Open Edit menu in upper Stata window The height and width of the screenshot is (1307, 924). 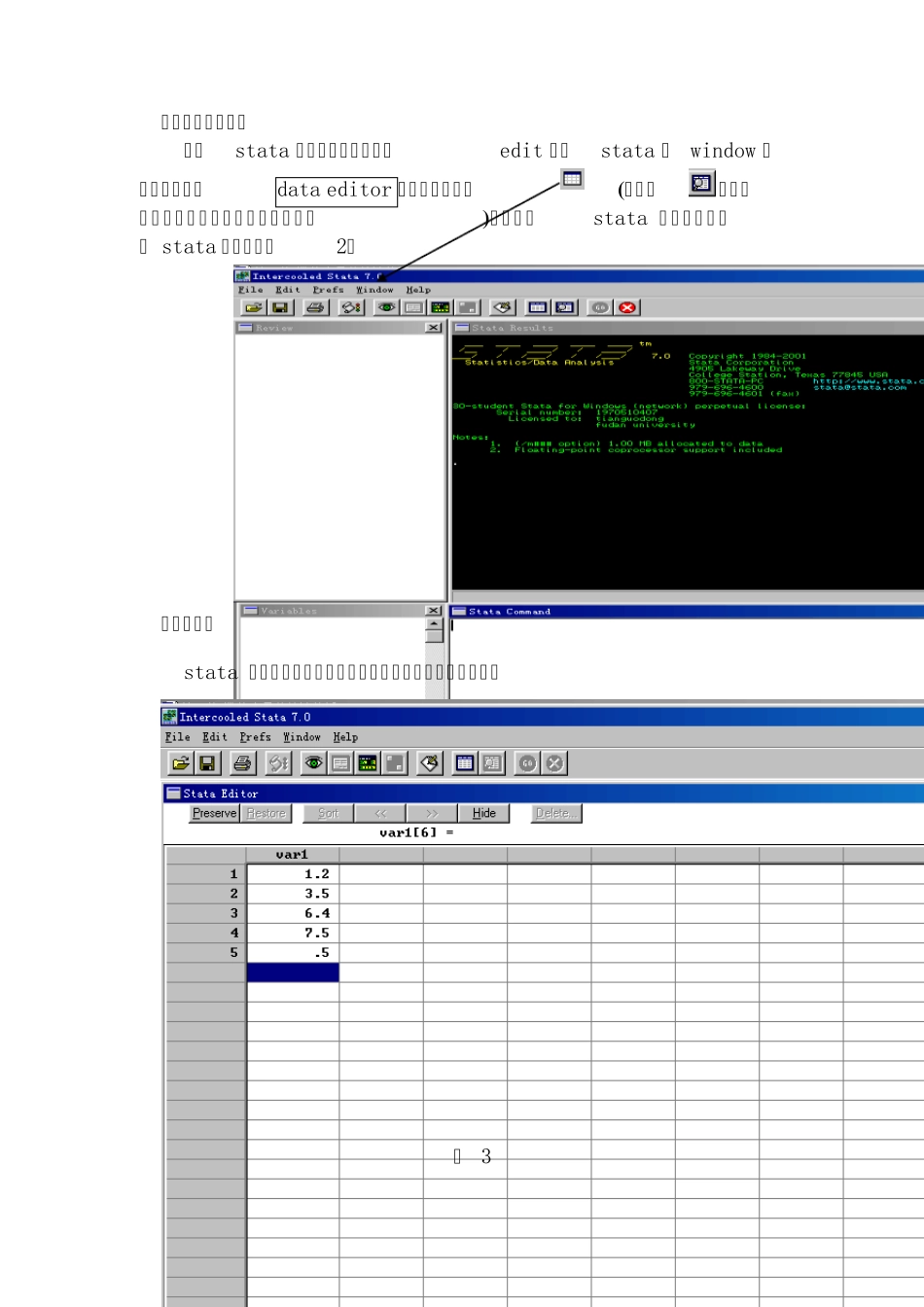288,290
